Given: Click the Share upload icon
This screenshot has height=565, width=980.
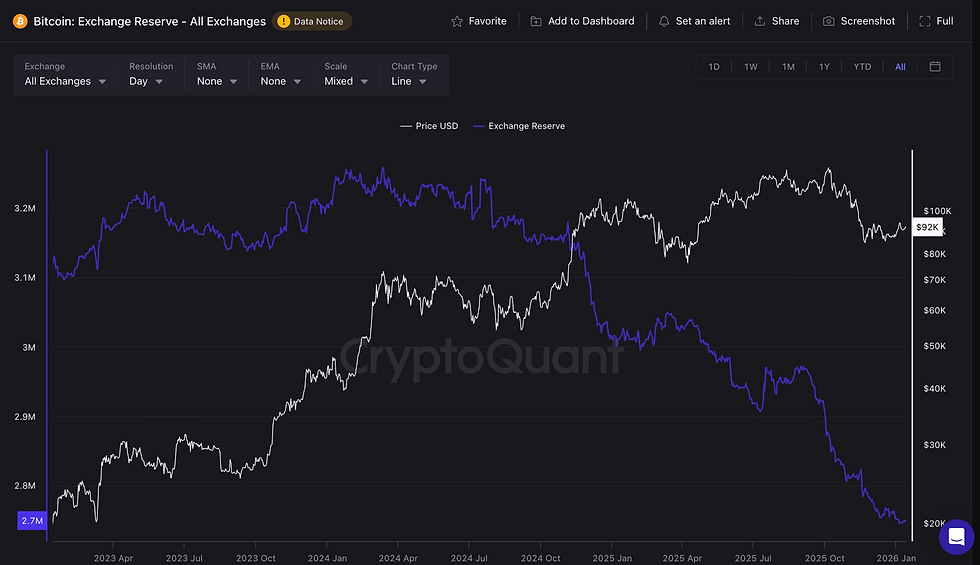Looking at the screenshot, I should [760, 21].
